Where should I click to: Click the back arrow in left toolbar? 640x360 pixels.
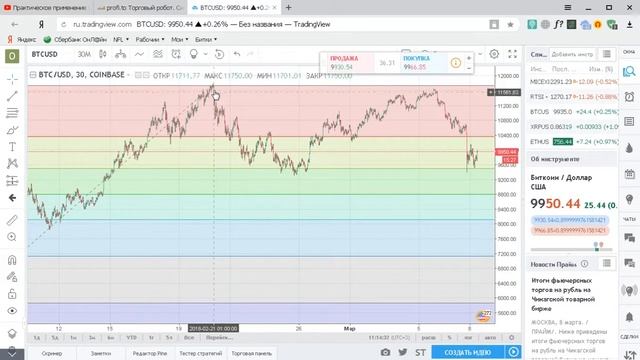(12, 198)
